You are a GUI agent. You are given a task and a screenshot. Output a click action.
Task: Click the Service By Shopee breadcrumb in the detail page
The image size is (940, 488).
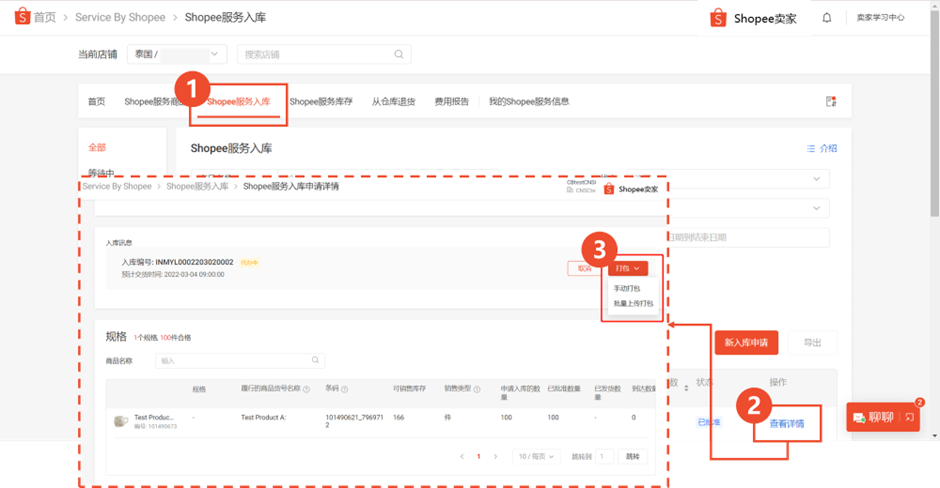tap(117, 186)
